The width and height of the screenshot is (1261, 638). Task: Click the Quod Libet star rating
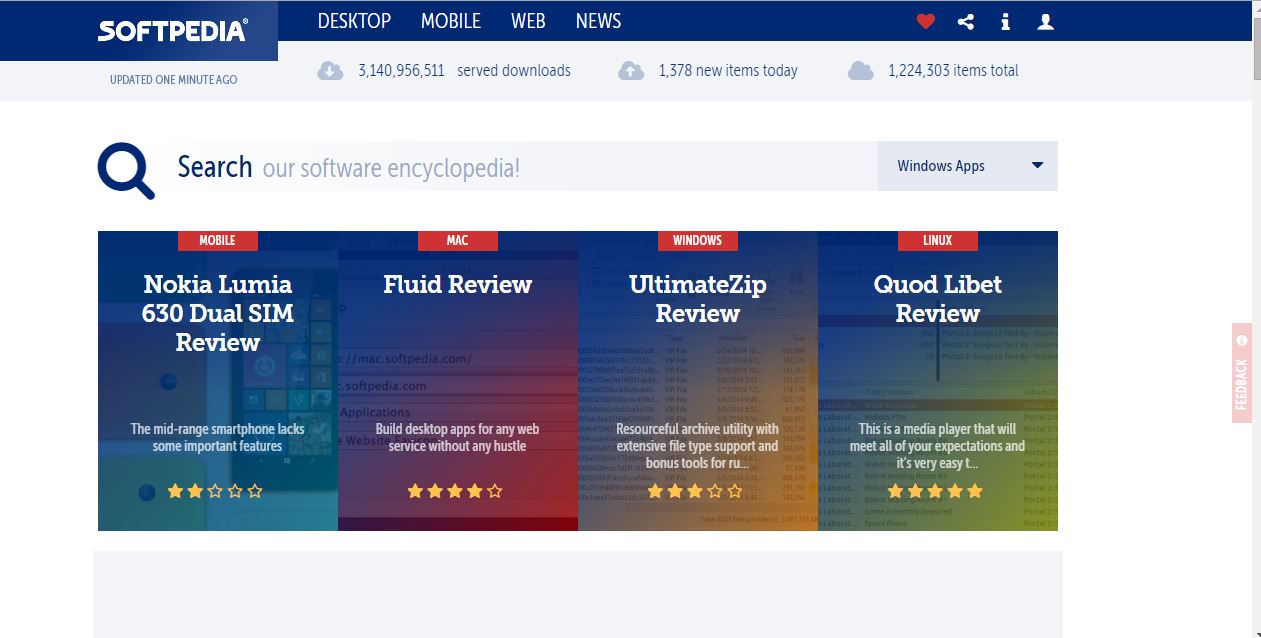pyautogui.click(x=935, y=491)
